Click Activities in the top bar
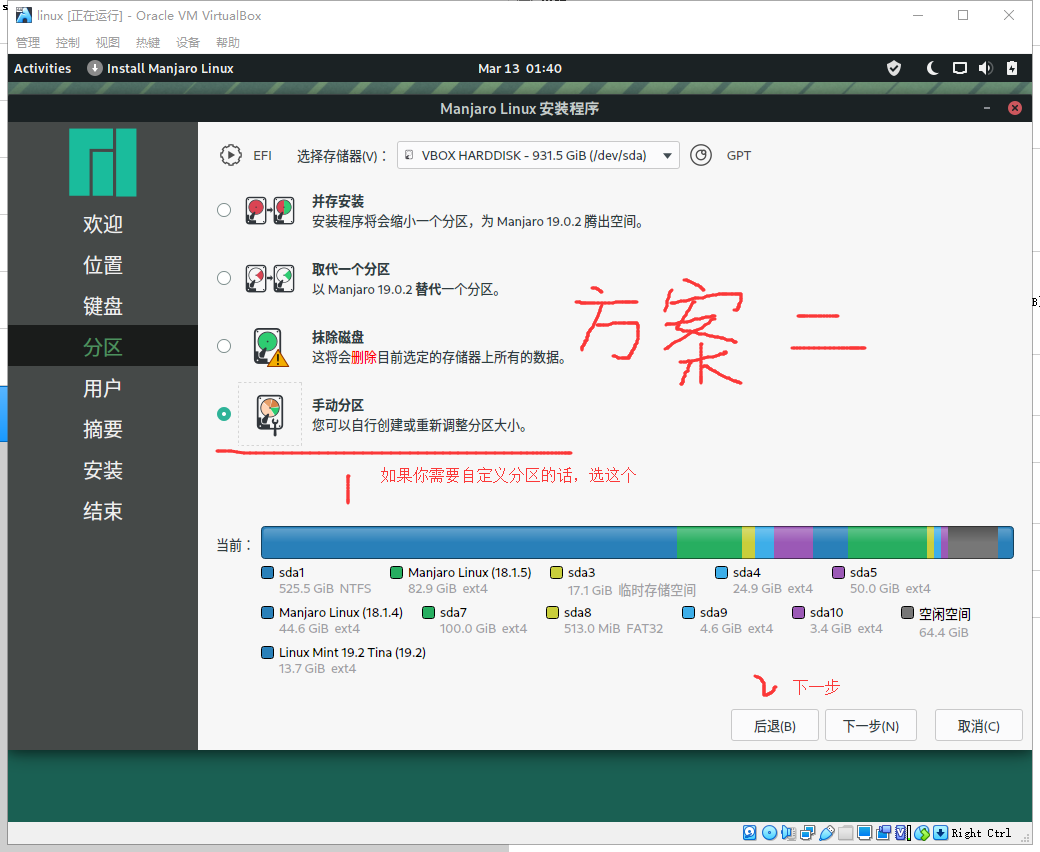 [43, 68]
